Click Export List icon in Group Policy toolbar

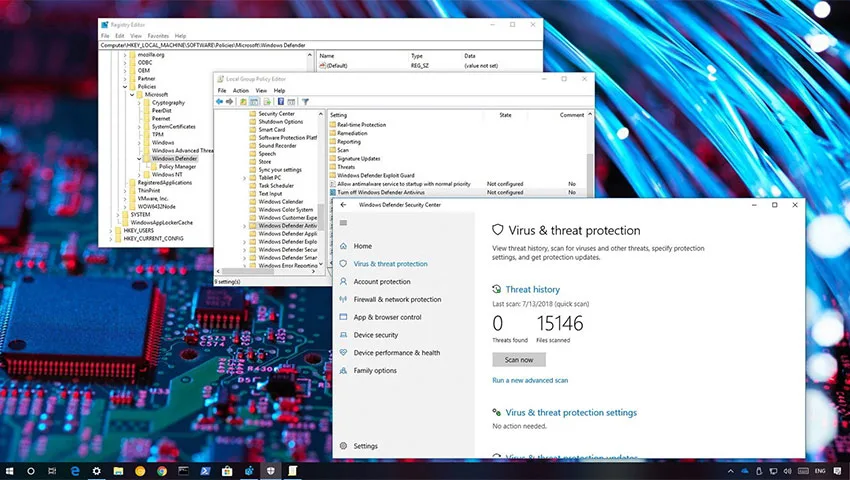tap(267, 101)
